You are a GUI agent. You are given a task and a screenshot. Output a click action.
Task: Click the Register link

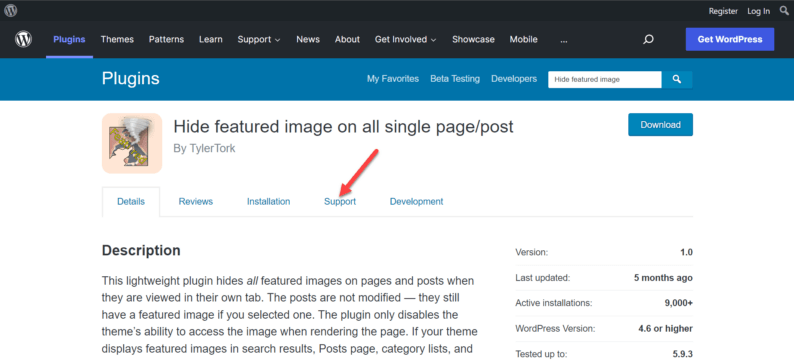[x=723, y=11]
